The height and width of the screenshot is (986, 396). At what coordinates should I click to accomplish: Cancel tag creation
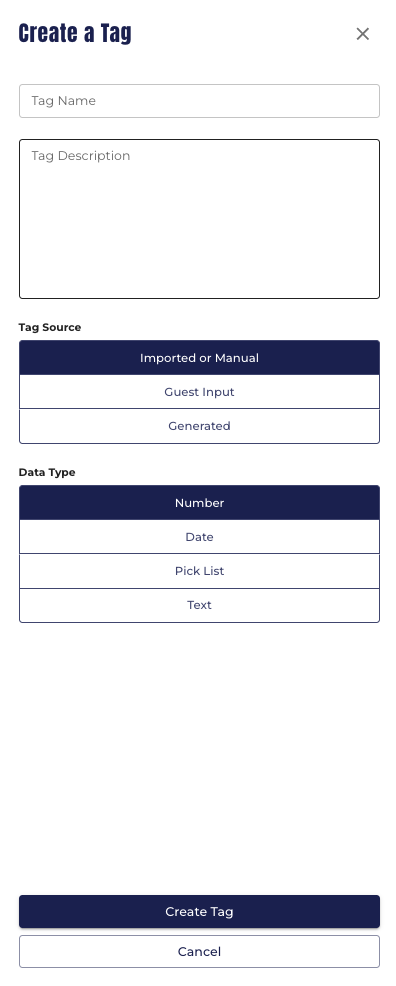[x=199, y=951]
